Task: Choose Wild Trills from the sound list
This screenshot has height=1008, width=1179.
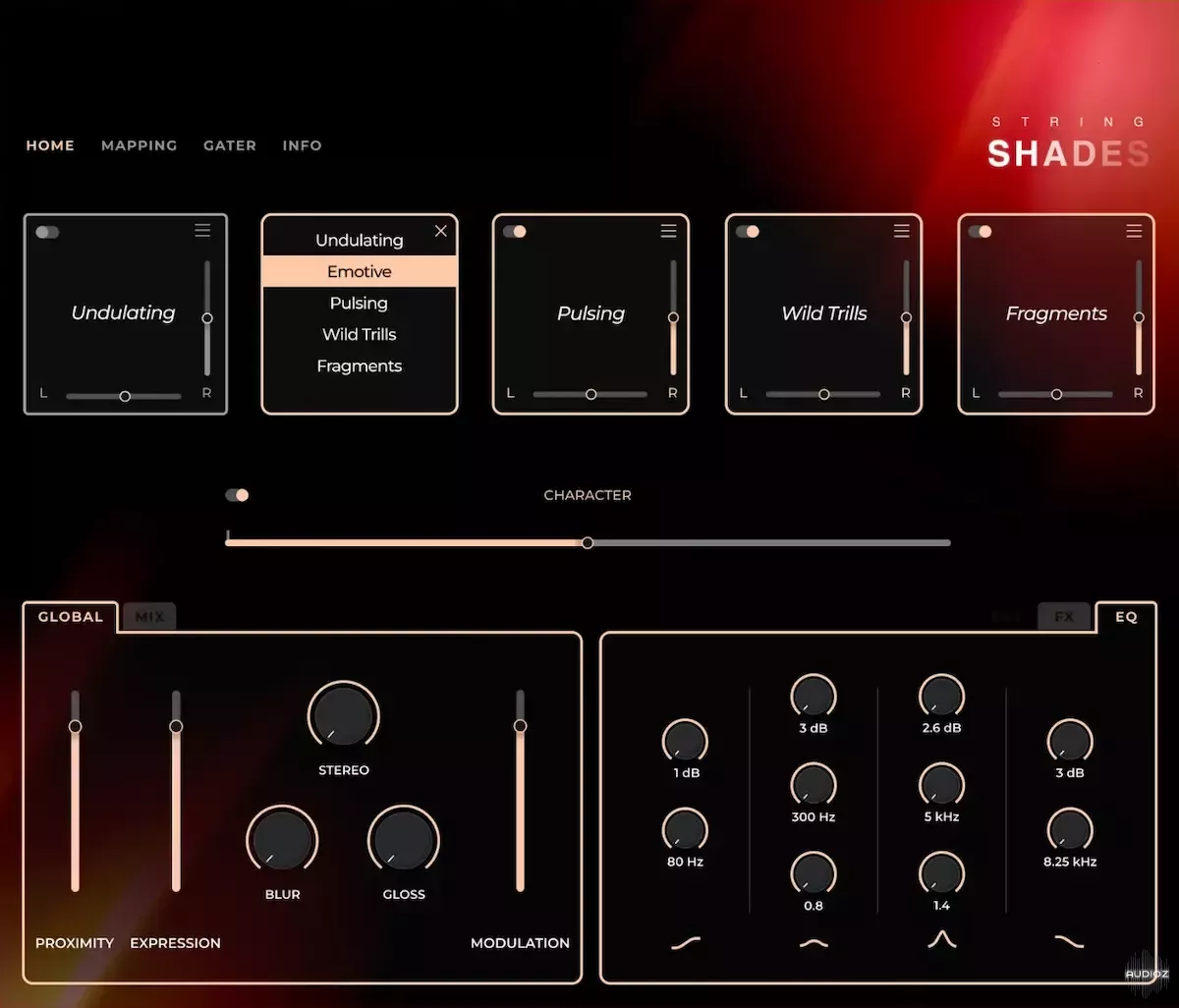Action: pos(360,335)
